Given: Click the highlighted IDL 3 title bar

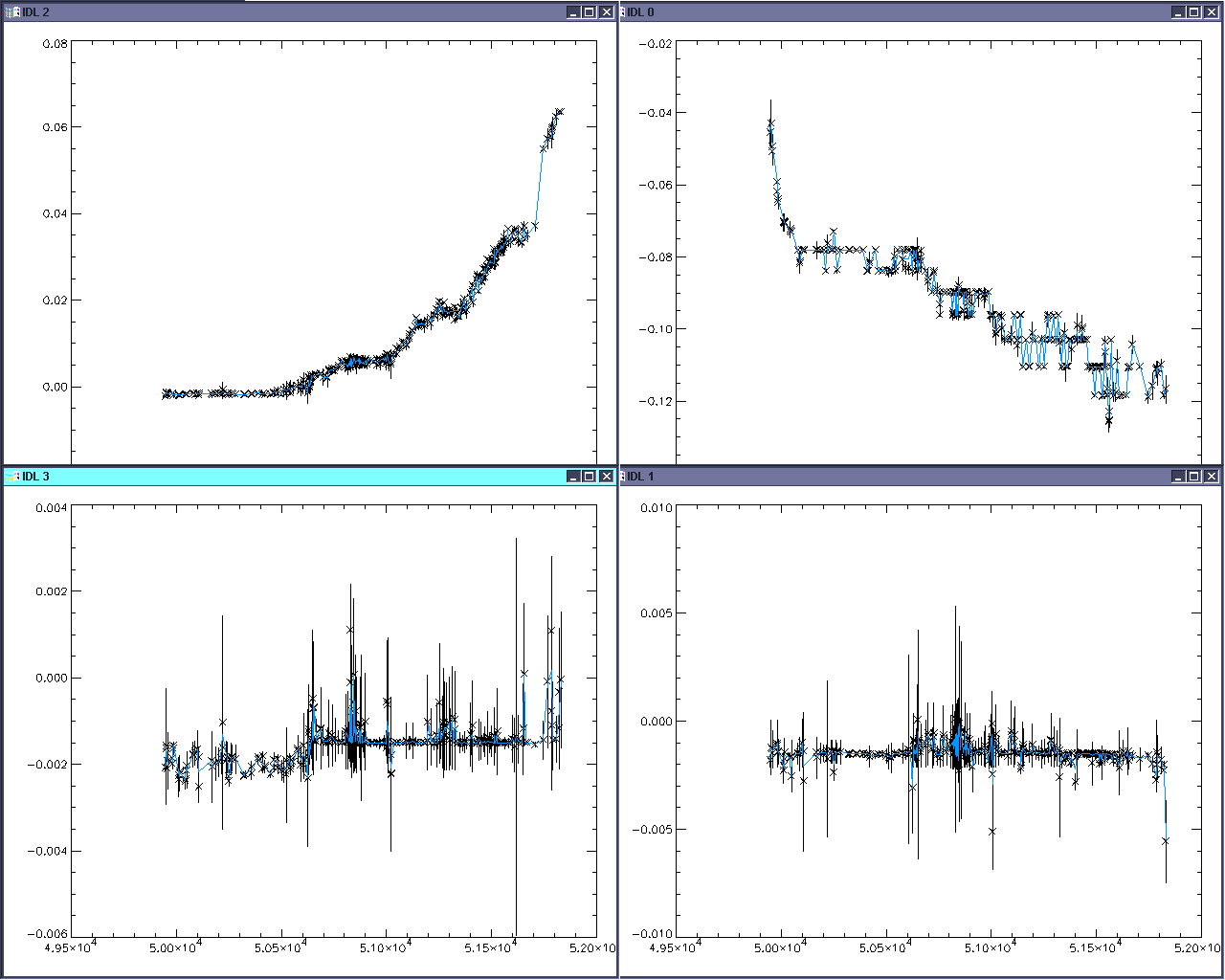Looking at the screenshot, I should (x=287, y=477).
